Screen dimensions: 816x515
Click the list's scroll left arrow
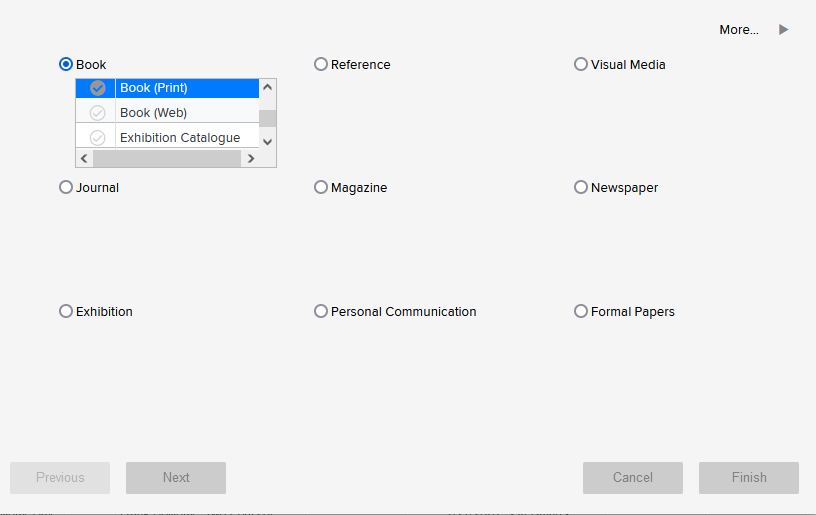[84, 159]
